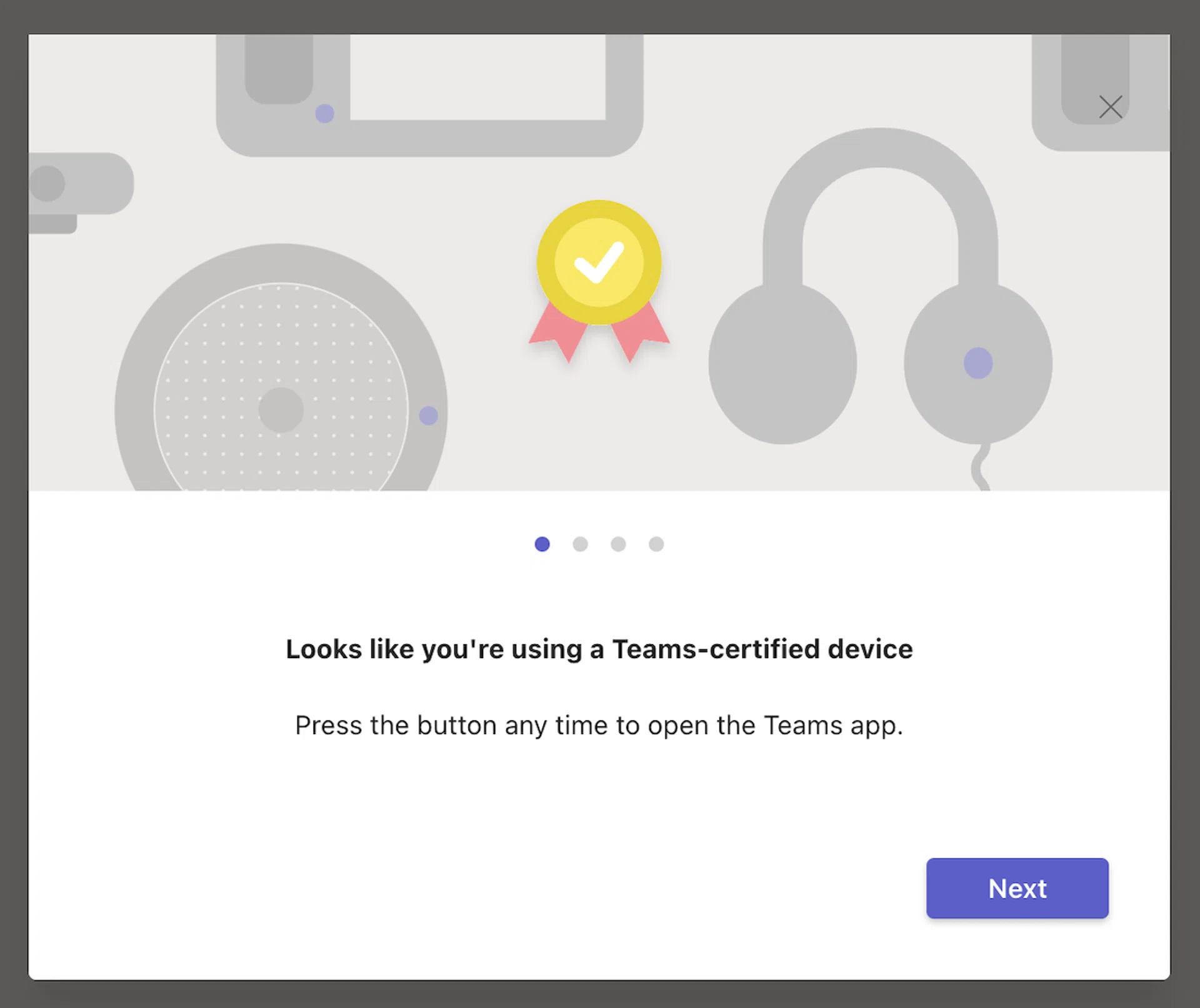Click the purple dot on the top monitor device

click(324, 114)
